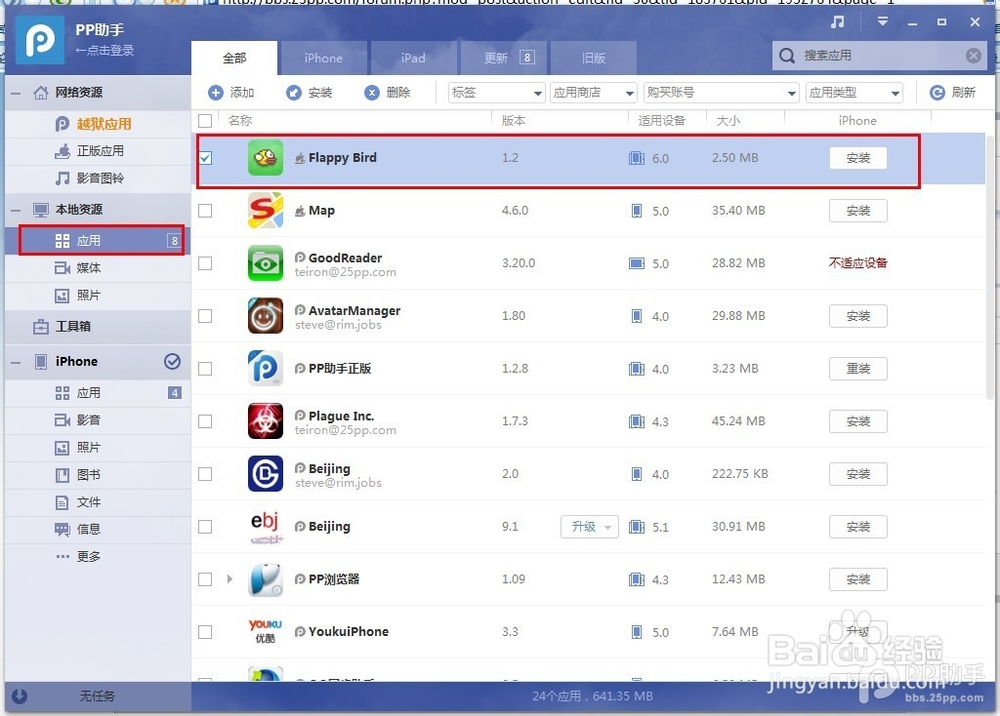Check the GoodReader row checkbox

pyautogui.click(x=205, y=263)
